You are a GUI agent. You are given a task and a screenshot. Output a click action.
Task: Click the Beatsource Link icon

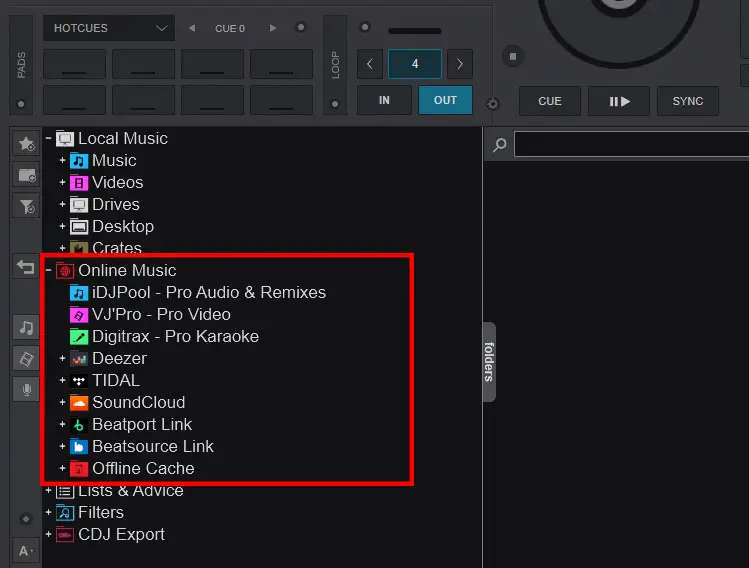79,446
